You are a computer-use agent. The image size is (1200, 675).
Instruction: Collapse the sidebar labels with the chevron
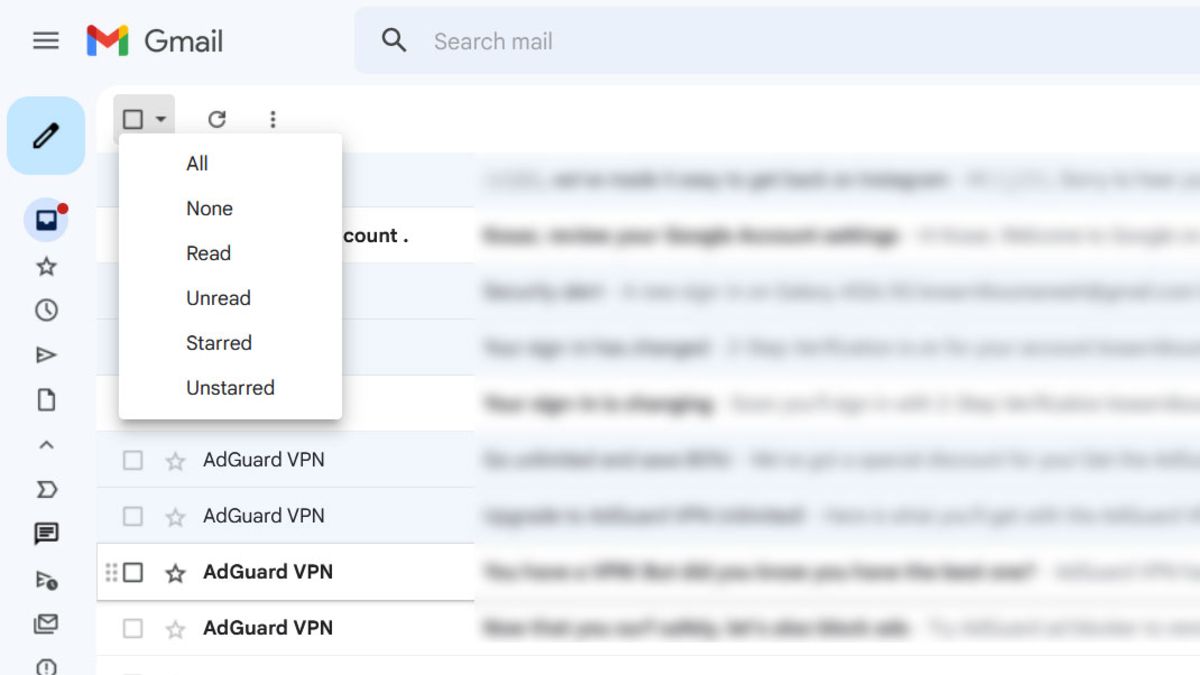pos(46,445)
